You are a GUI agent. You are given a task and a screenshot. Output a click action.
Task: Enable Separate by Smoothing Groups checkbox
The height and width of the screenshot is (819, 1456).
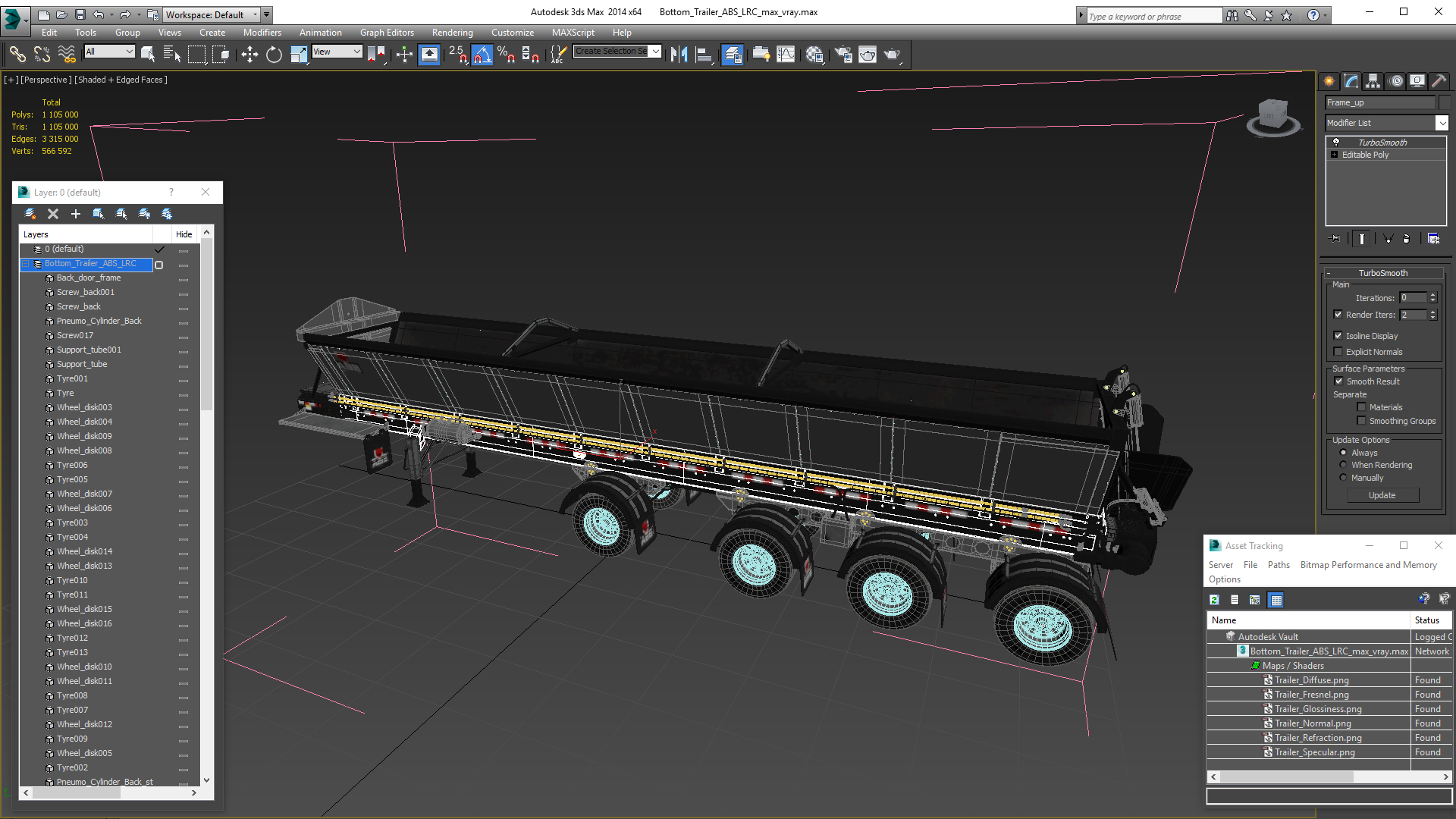coord(1361,420)
